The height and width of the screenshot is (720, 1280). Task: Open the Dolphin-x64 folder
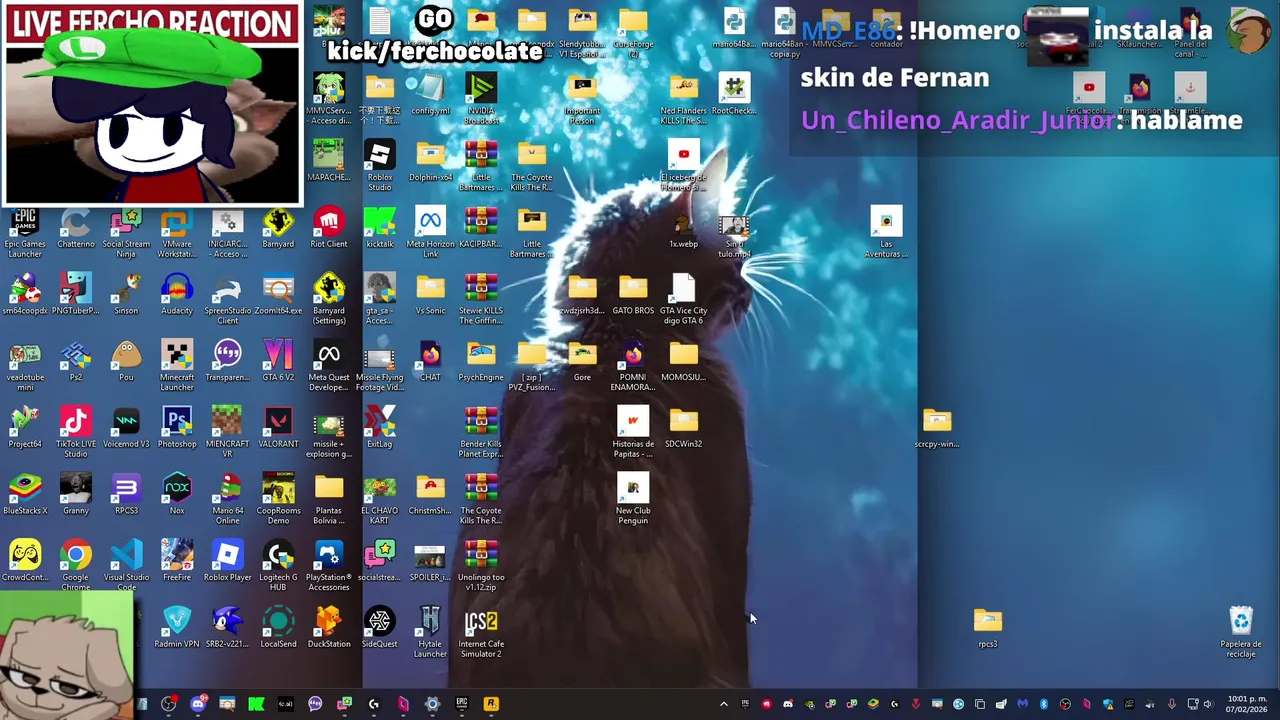pos(430,162)
